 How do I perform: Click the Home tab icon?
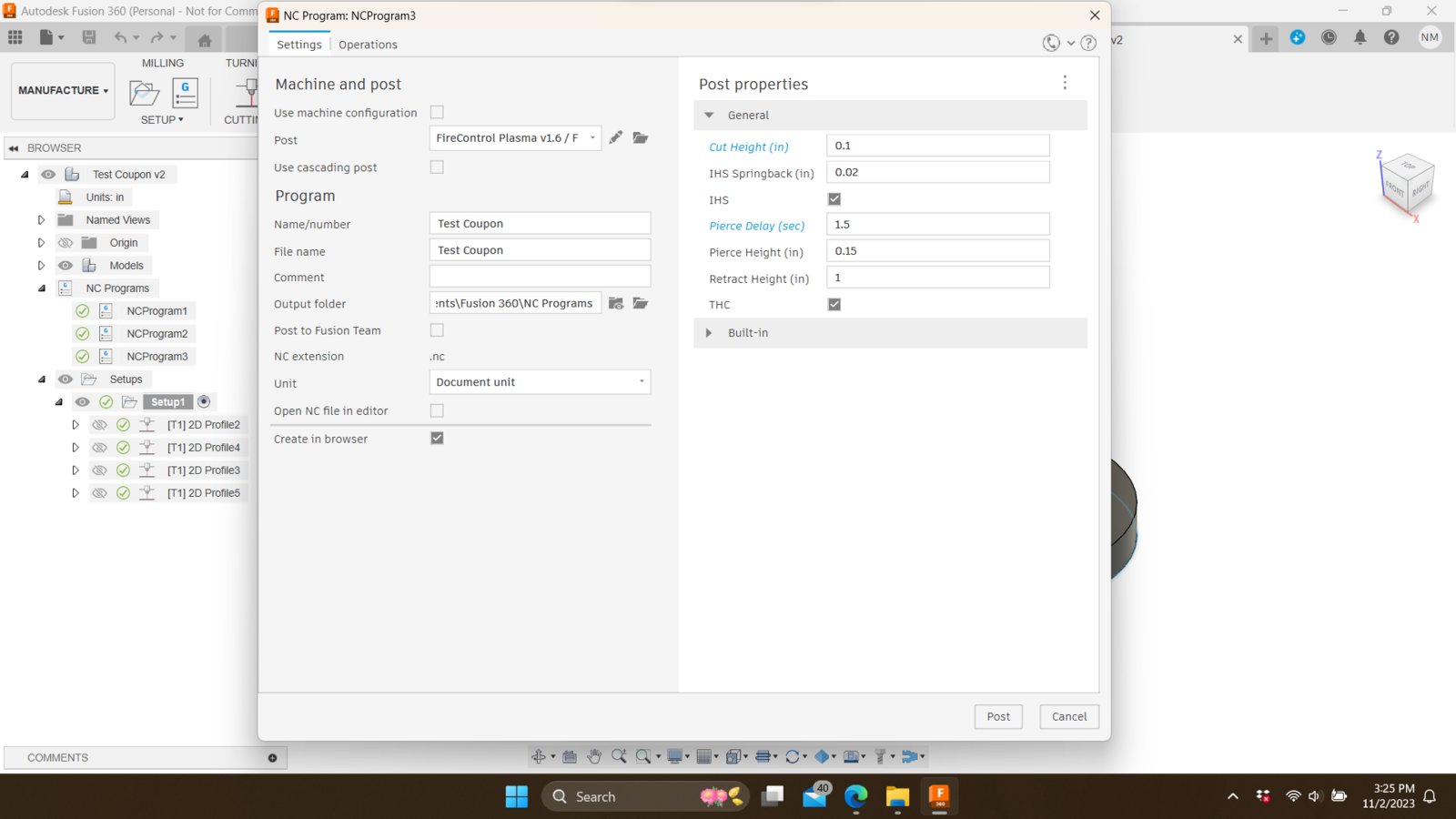[x=205, y=40]
